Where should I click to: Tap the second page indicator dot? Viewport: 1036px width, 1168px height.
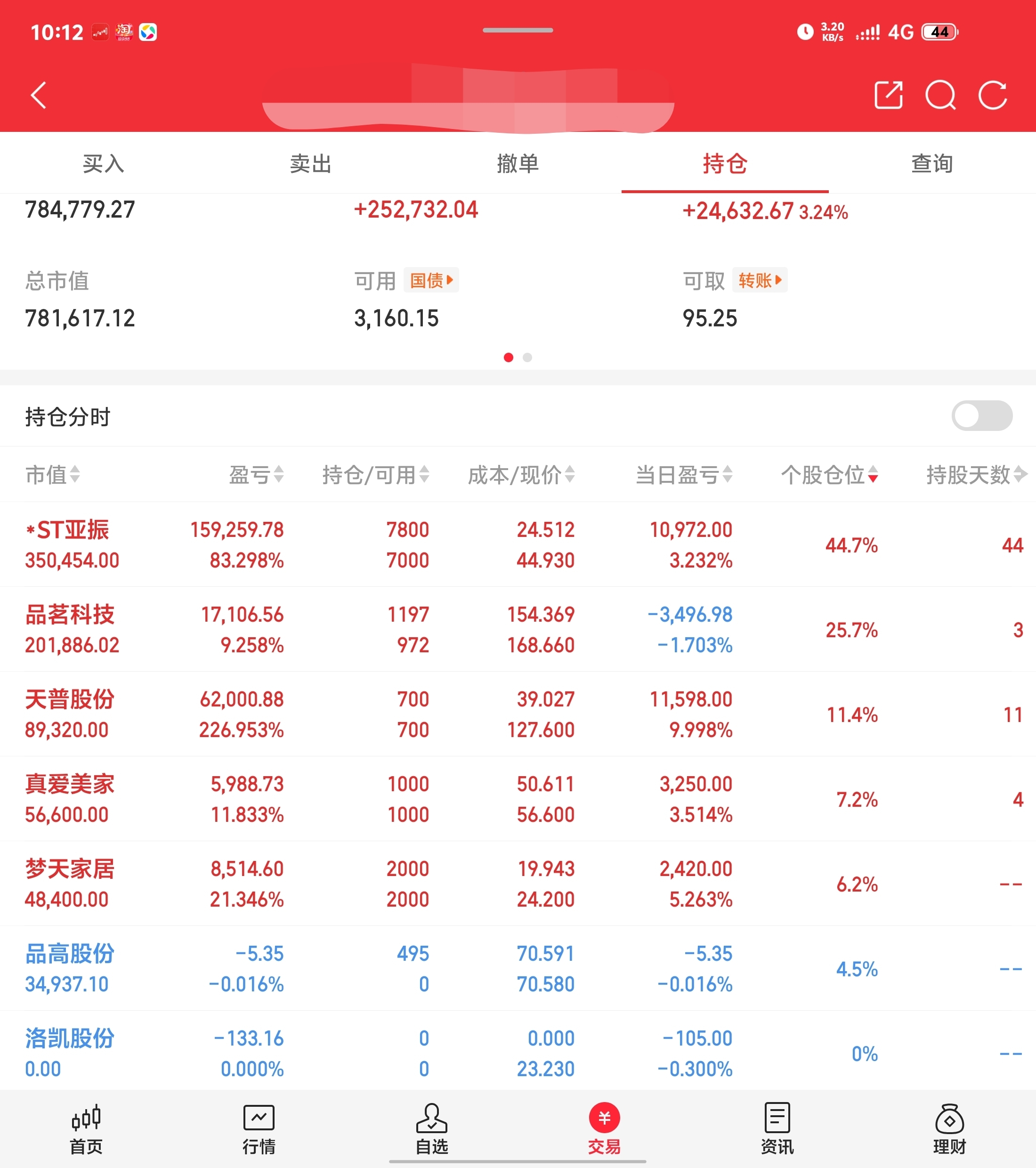click(x=527, y=358)
